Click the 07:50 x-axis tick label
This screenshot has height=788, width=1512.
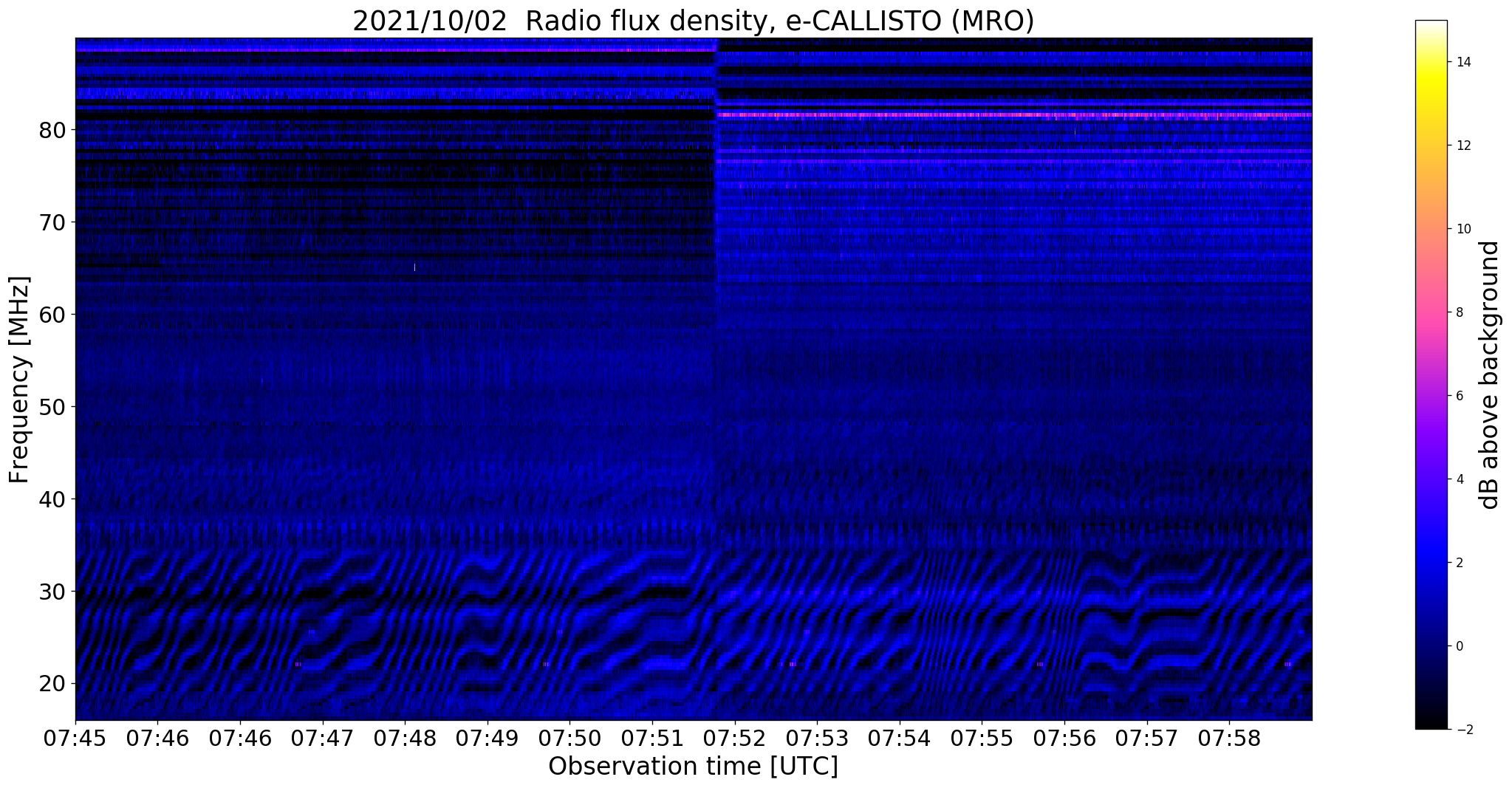(x=569, y=739)
